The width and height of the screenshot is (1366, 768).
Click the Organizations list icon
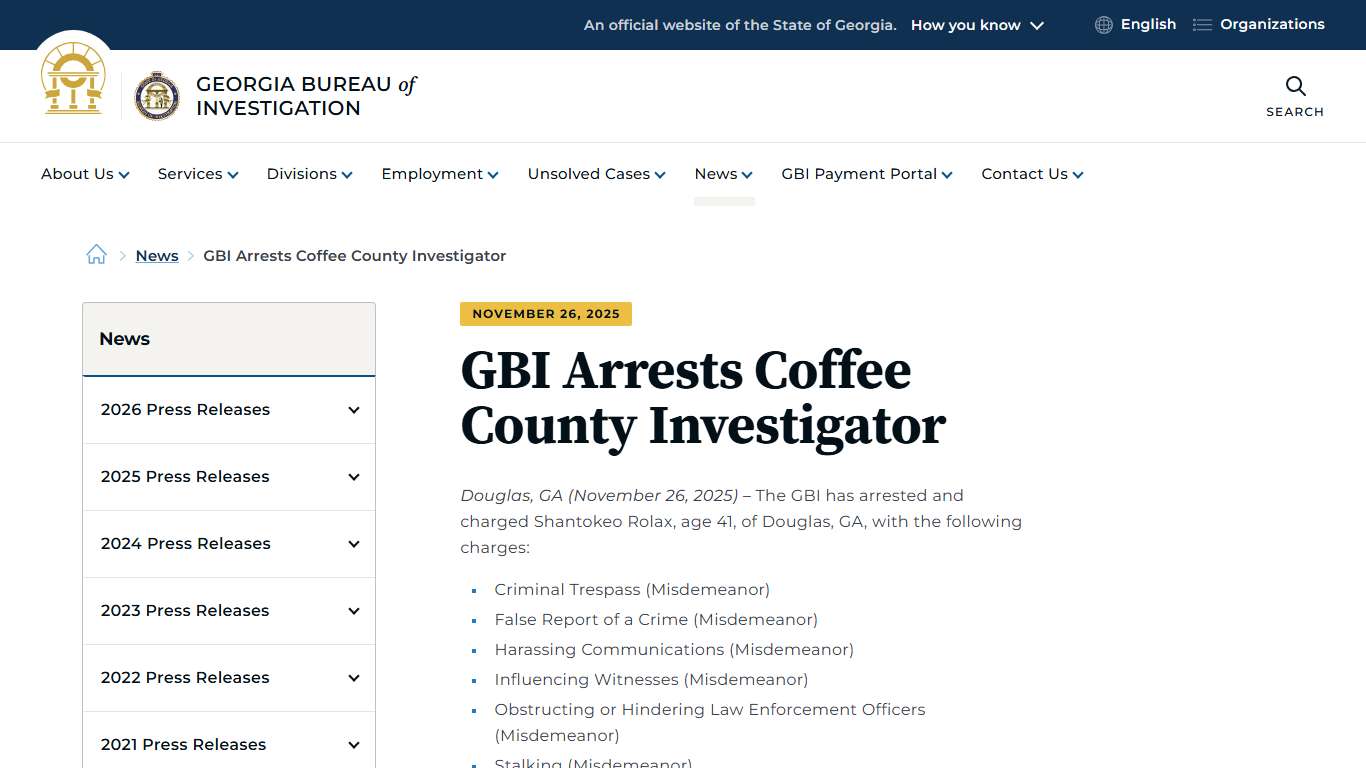pyautogui.click(x=1201, y=24)
